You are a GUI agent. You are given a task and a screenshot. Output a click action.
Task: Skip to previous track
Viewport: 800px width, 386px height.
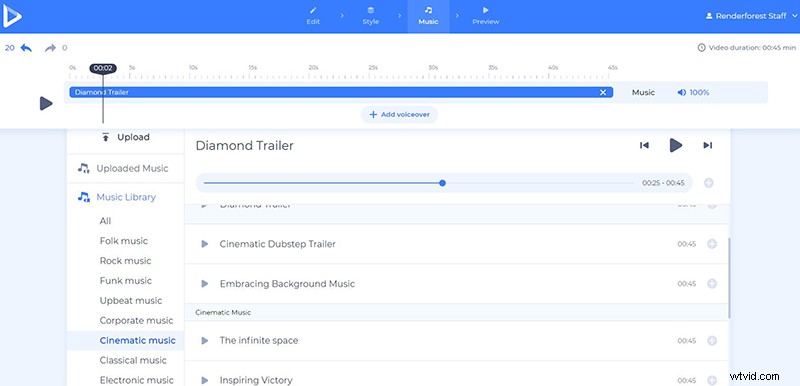click(644, 145)
